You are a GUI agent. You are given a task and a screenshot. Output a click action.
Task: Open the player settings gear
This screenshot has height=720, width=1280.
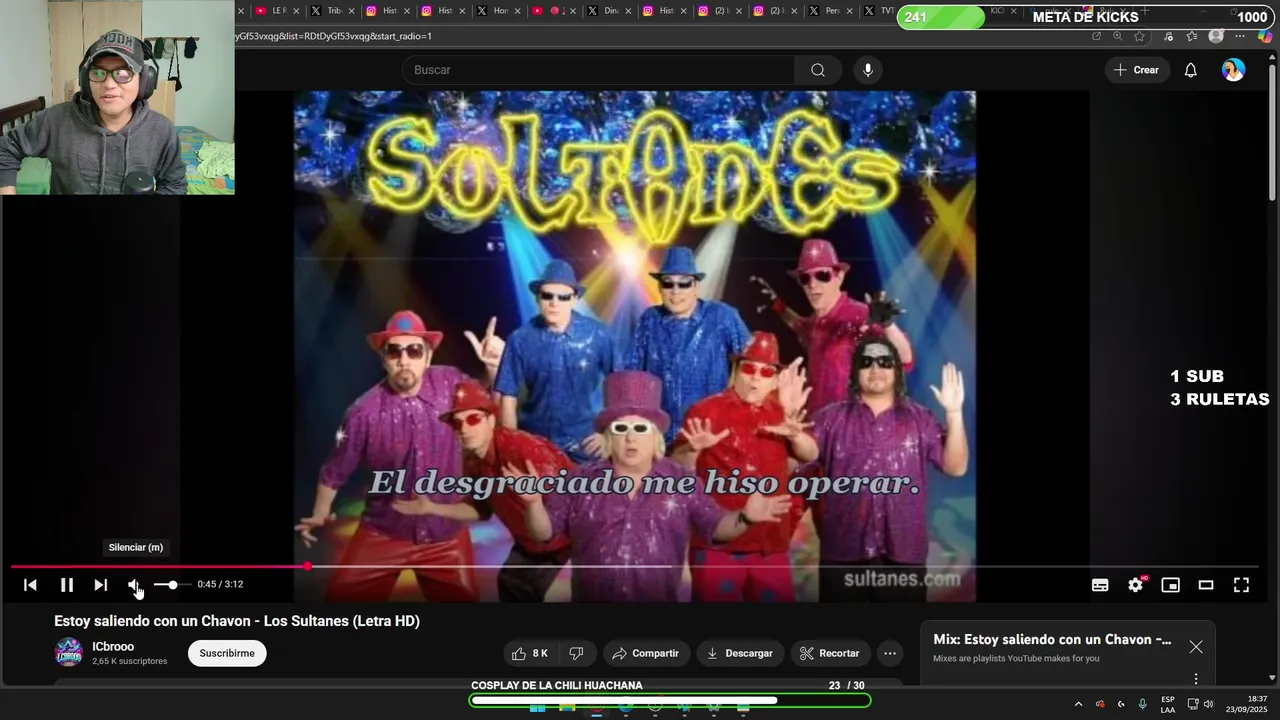click(x=1135, y=585)
